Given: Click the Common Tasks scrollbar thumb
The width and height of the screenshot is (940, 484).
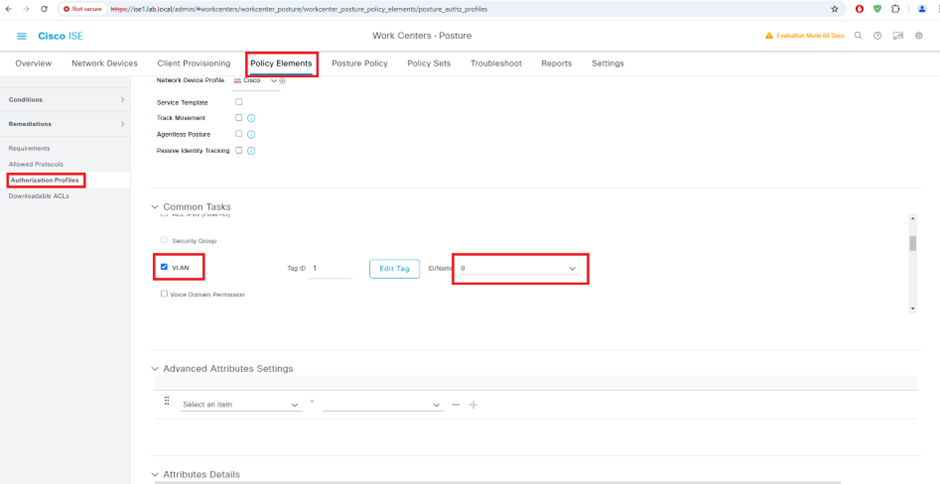Looking at the screenshot, I should (x=913, y=243).
